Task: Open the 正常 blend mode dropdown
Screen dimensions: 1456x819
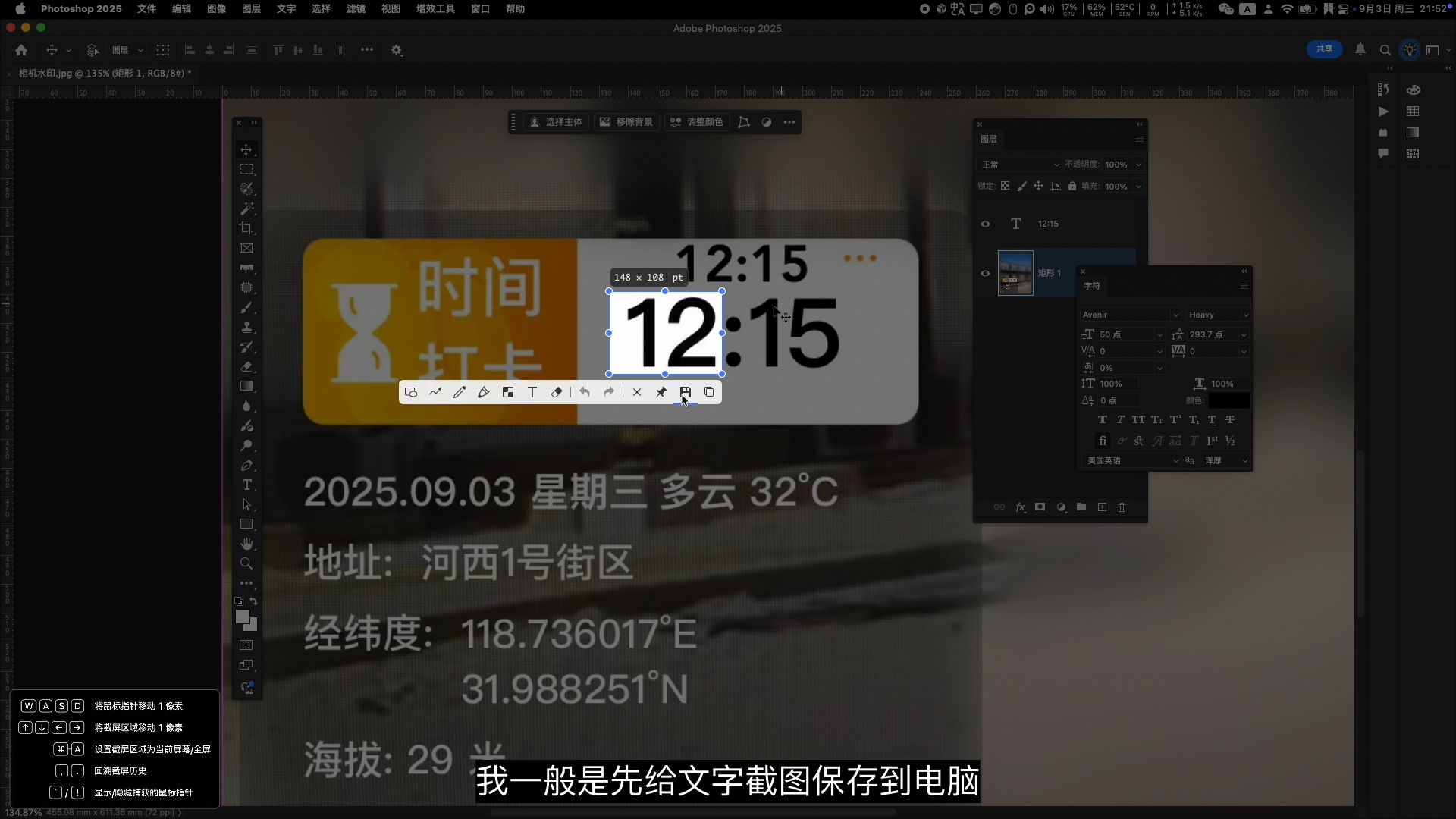Action: point(1020,165)
